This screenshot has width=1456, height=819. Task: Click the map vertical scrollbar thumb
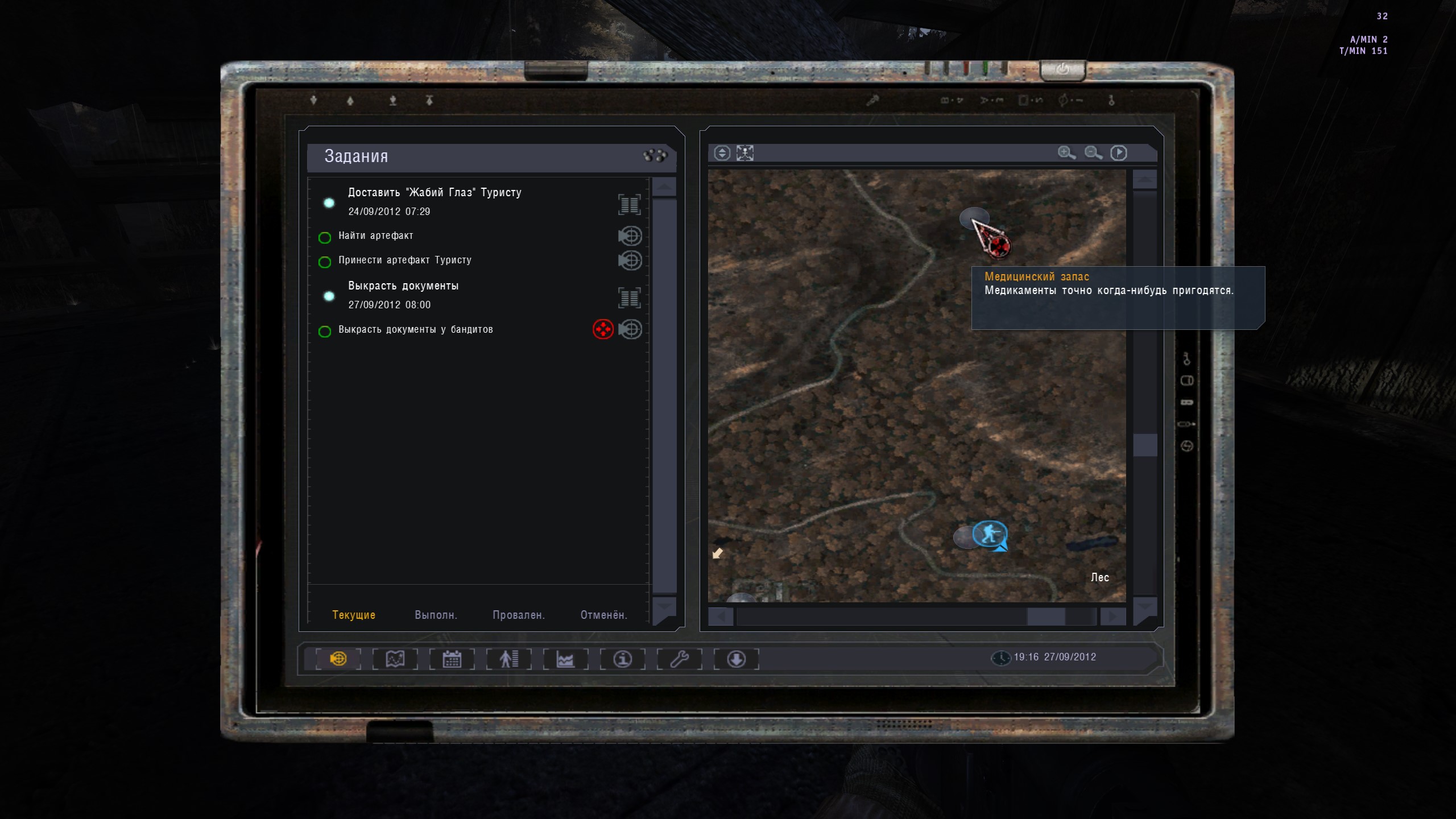pyautogui.click(x=1145, y=445)
